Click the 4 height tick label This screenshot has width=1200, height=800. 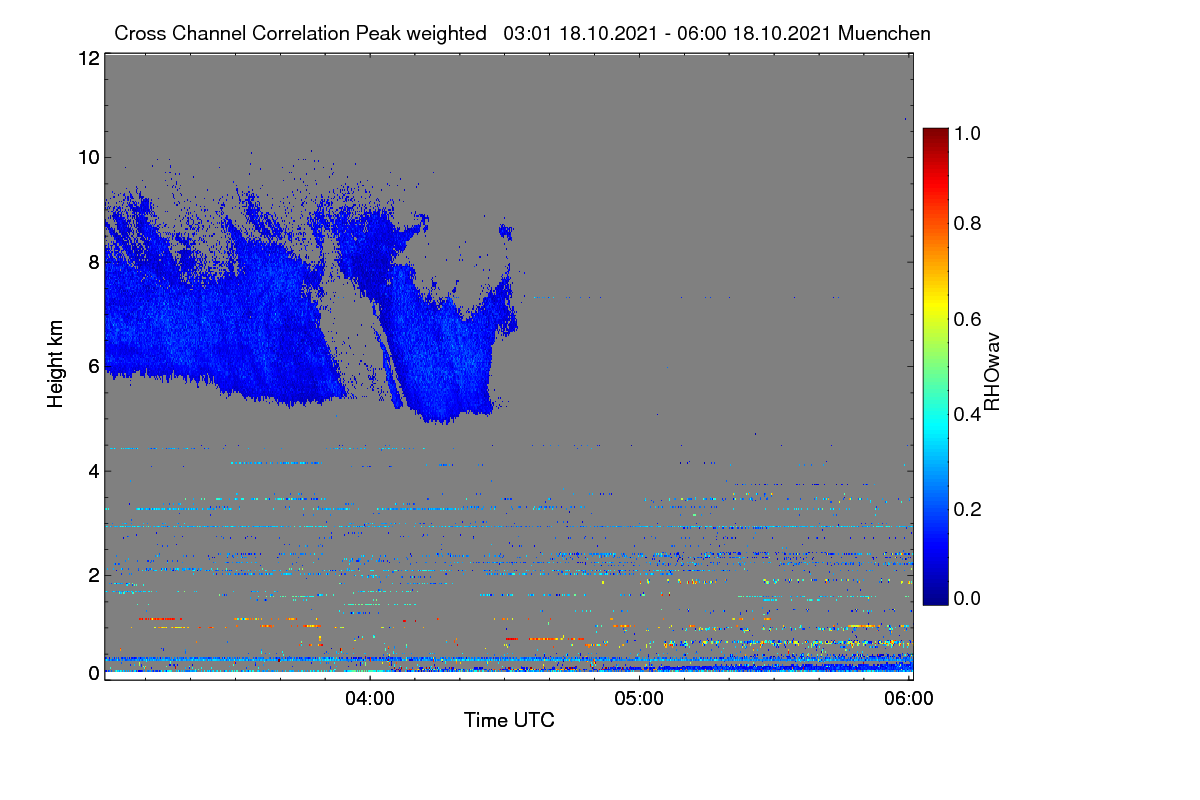click(93, 470)
